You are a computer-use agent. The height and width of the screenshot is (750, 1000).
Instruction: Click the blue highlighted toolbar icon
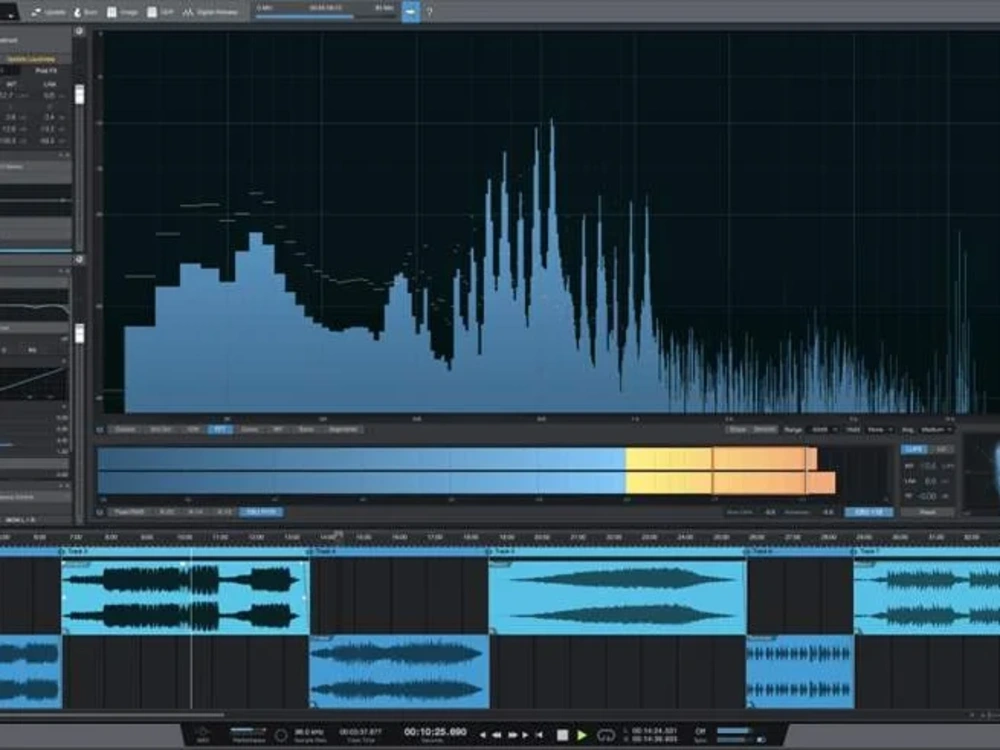[411, 11]
